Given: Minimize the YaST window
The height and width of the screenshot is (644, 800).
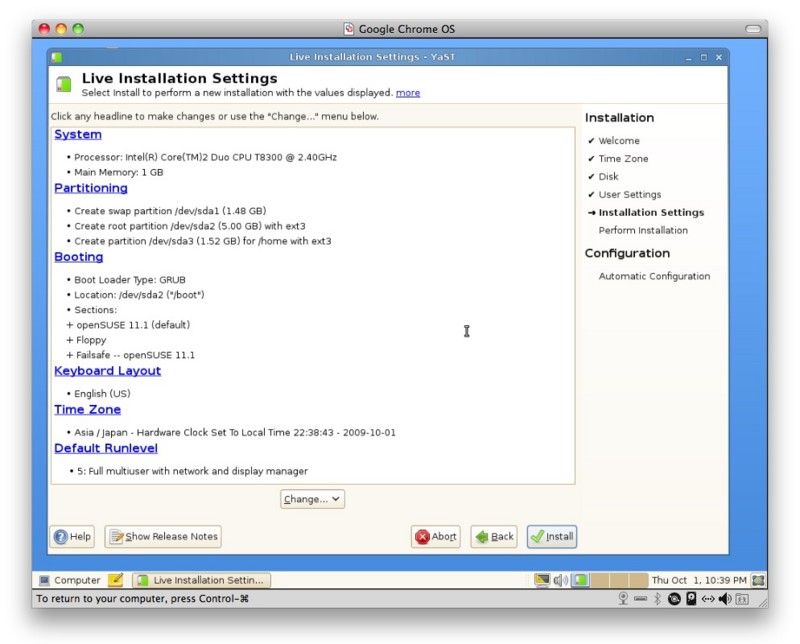Looking at the screenshot, I should pos(688,58).
